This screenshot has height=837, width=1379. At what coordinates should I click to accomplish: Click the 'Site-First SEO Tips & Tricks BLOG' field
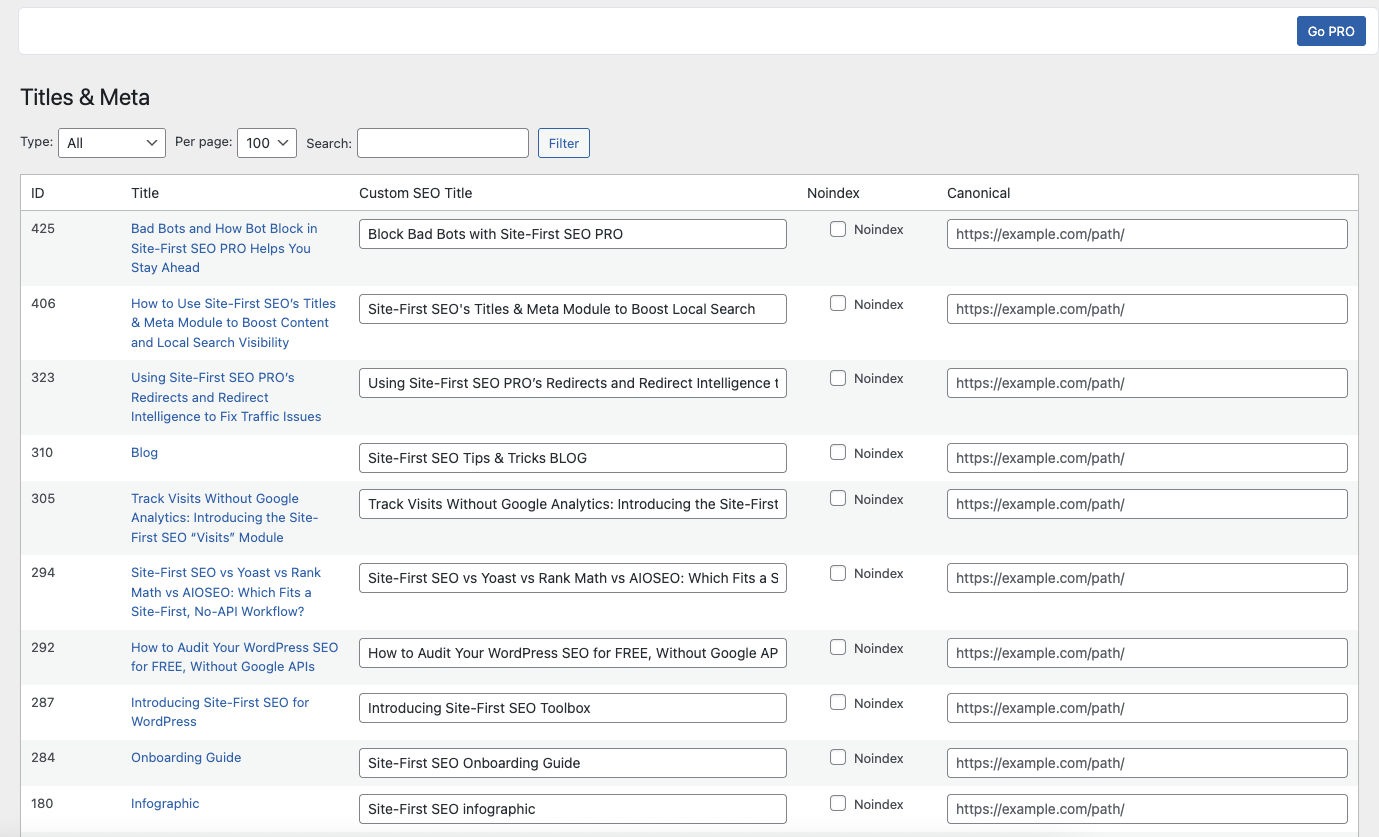coord(572,458)
